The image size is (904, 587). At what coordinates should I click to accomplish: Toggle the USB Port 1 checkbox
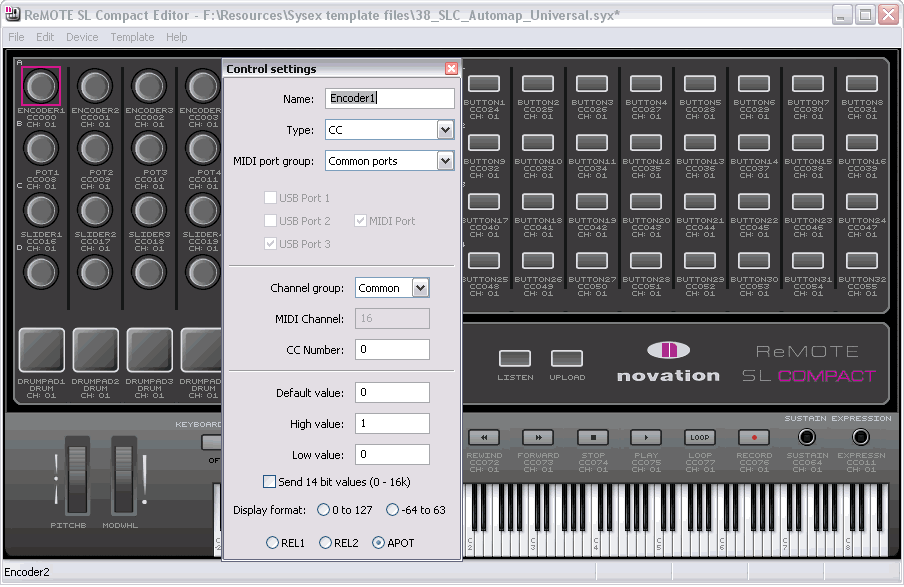[x=270, y=198]
